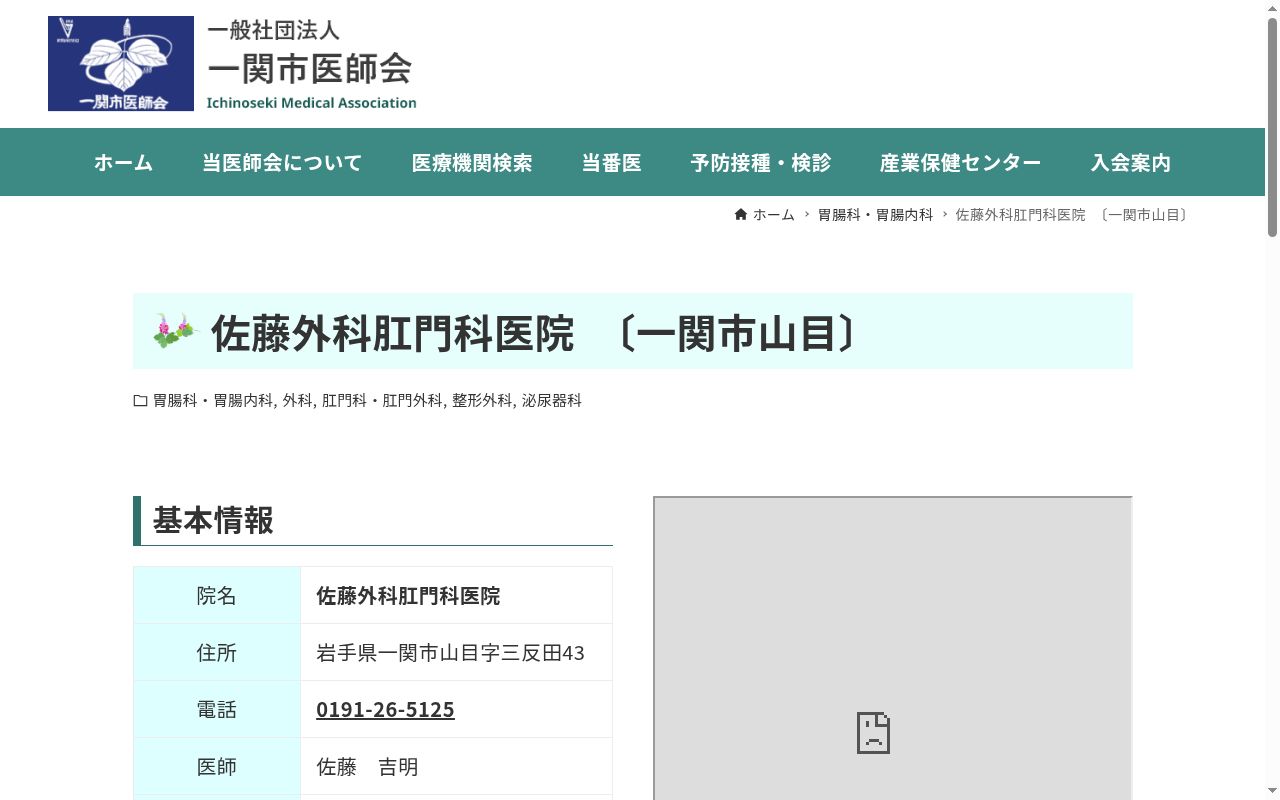Click the 院名 table header cell

pos(217,595)
